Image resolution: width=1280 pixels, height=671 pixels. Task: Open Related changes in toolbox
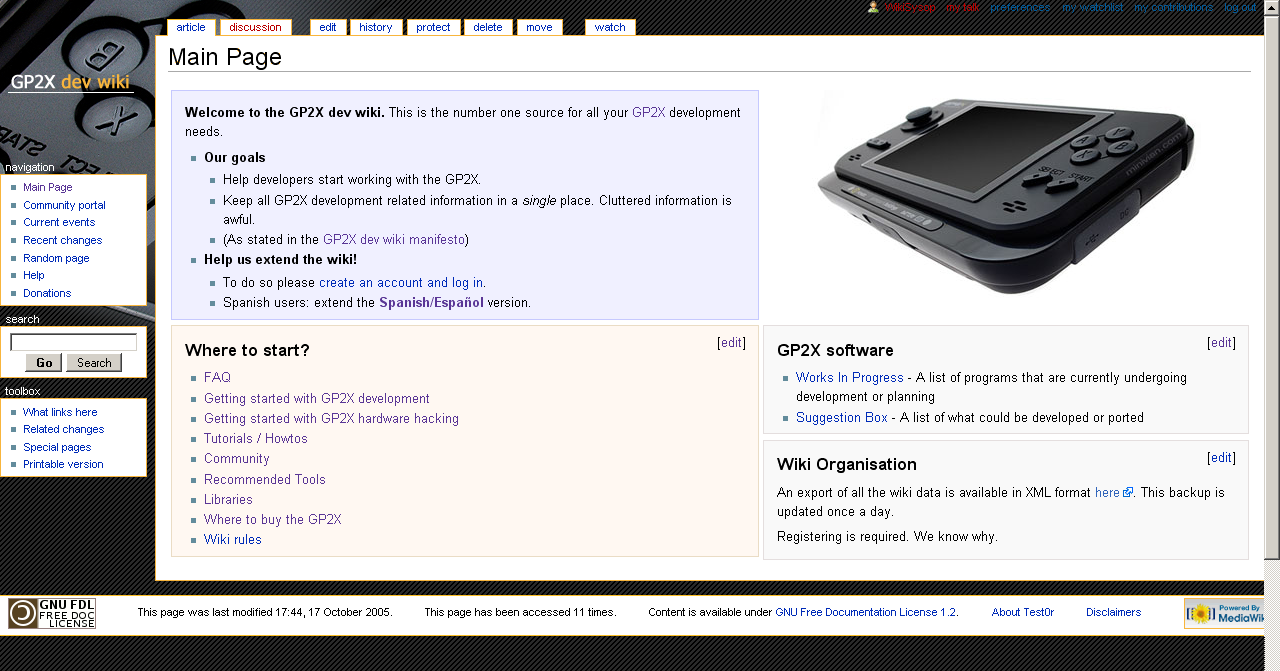[63, 429]
